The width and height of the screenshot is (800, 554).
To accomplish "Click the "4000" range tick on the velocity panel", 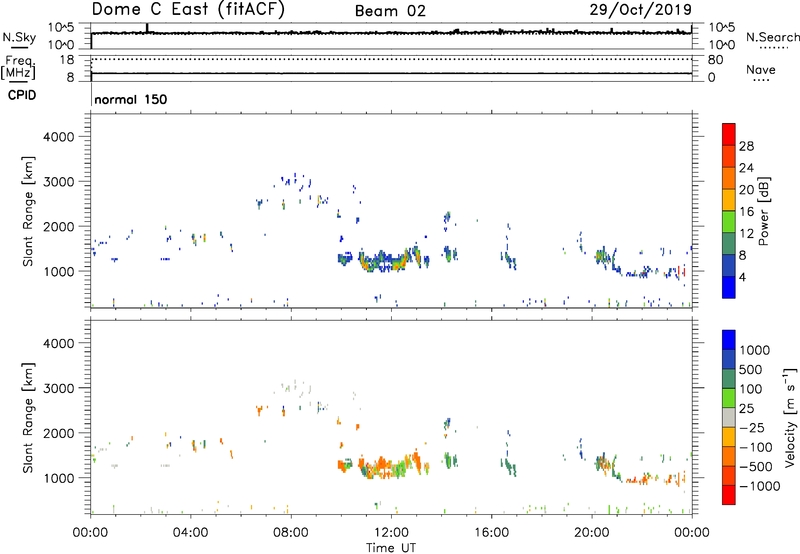I will click(x=59, y=343).
